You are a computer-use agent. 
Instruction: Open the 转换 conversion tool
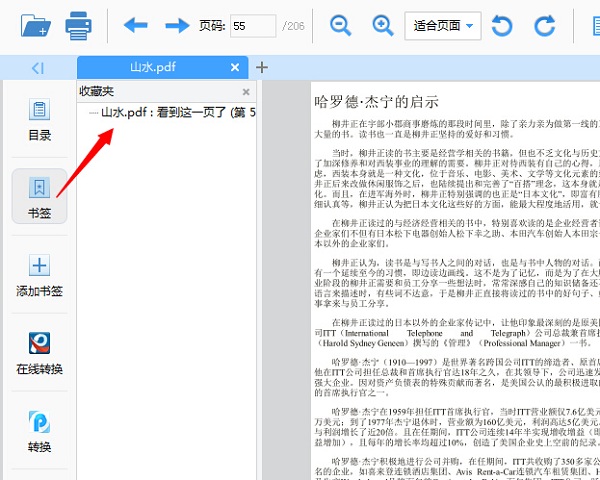coord(39,431)
